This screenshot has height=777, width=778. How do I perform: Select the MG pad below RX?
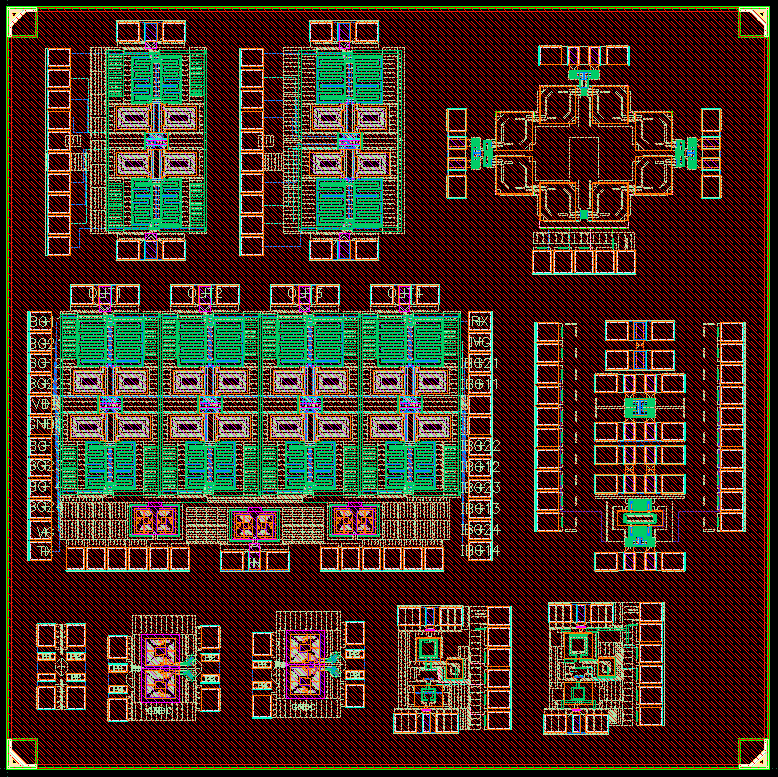point(480,343)
